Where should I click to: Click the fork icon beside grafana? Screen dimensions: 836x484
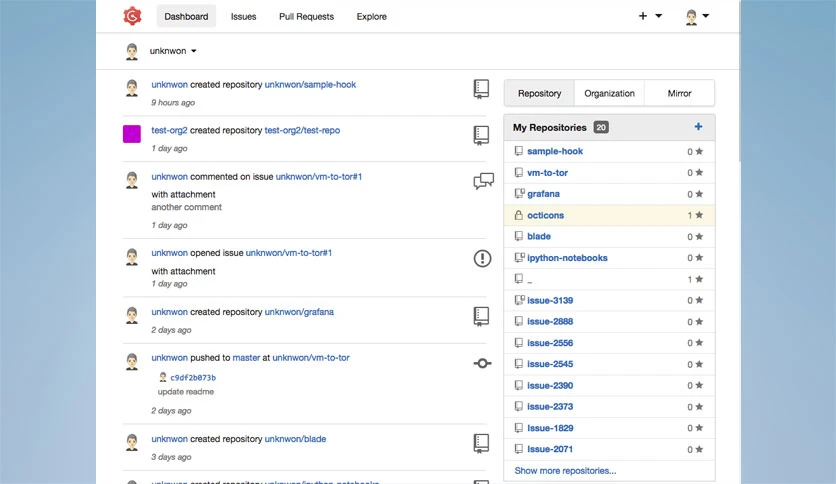coord(519,193)
